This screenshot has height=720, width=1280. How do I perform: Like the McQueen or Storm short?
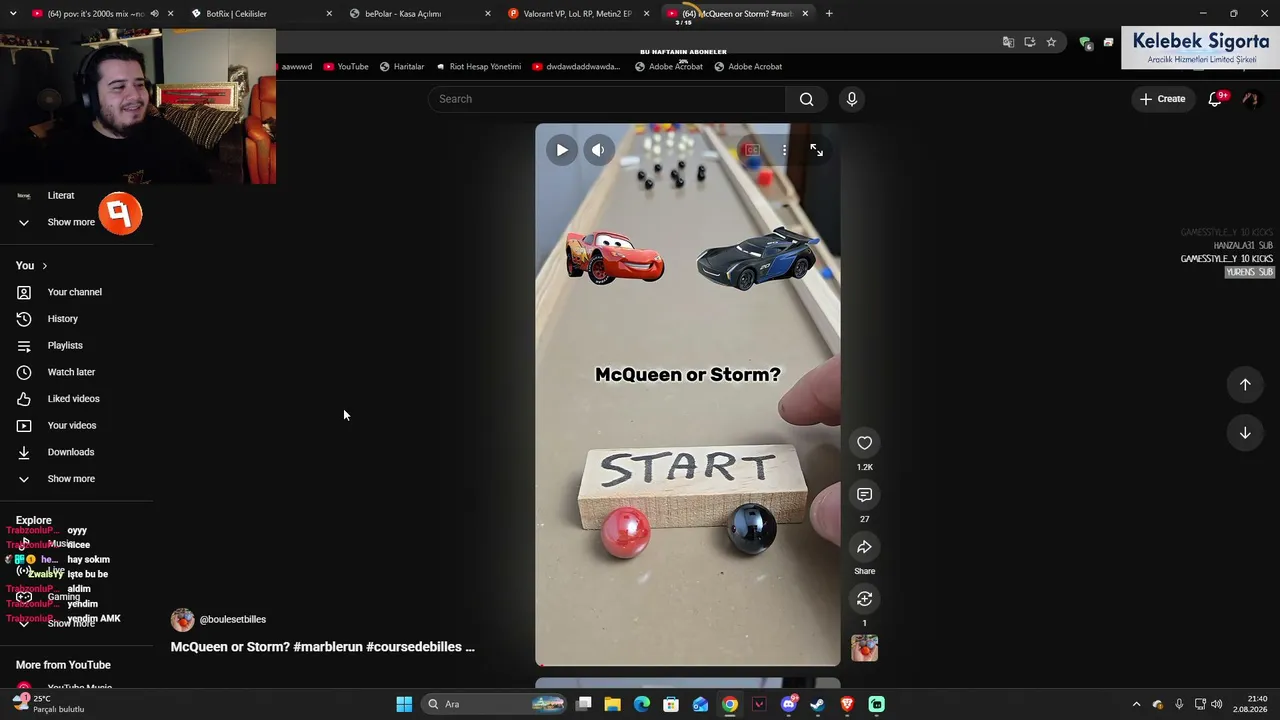tap(865, 443)
